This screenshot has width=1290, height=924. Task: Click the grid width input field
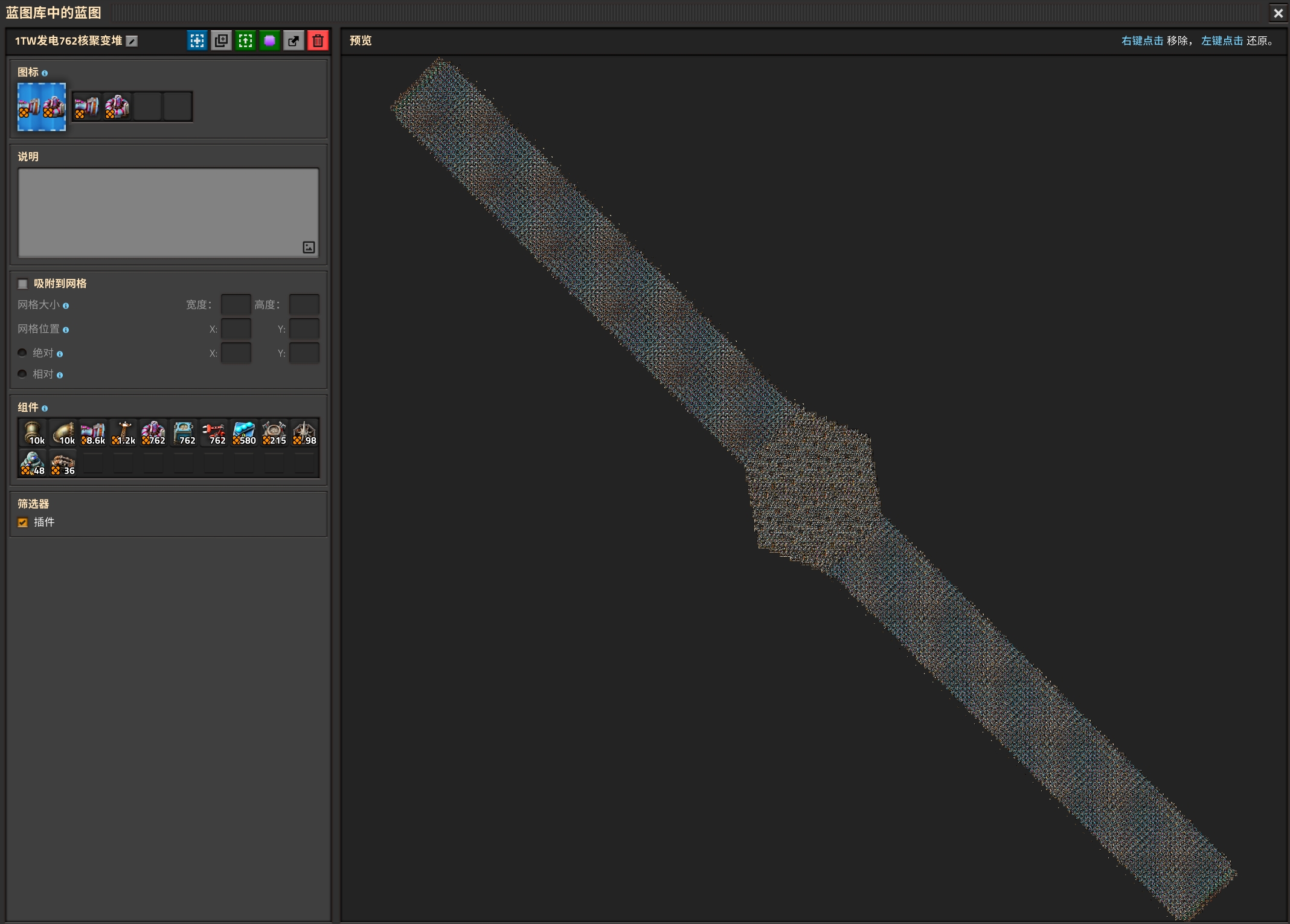click(x=236, y=305)
